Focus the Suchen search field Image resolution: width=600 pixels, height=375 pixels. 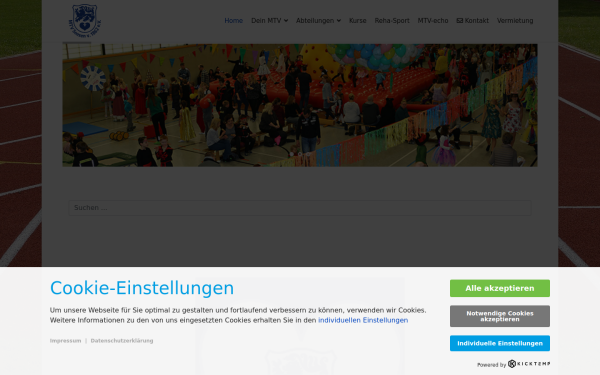click(300, 208)
